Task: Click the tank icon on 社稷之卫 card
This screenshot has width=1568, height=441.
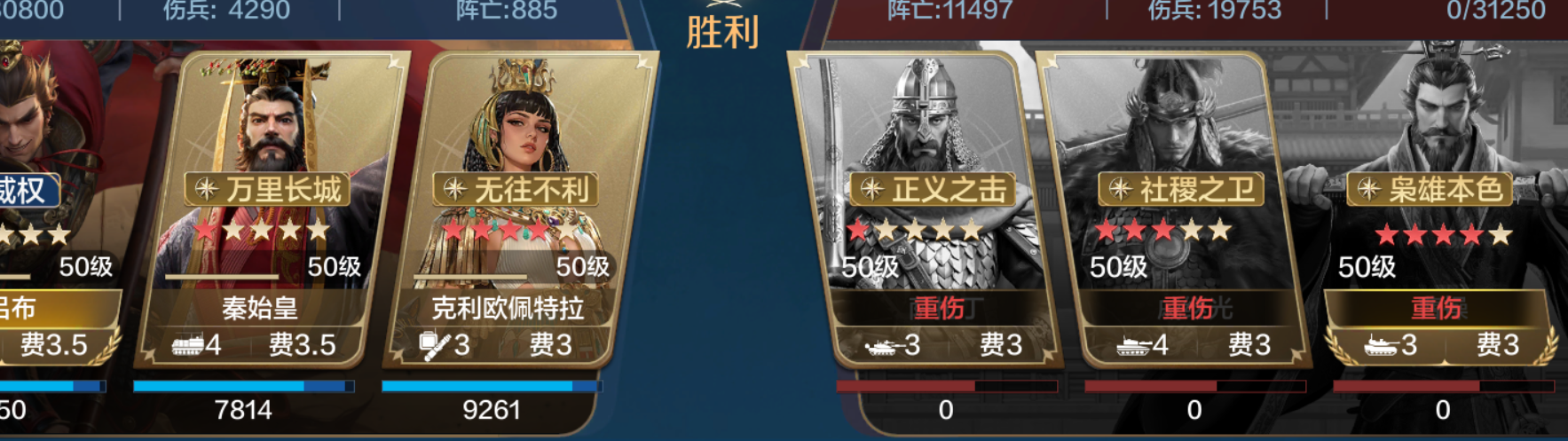Action: (x=1133, y=346)
